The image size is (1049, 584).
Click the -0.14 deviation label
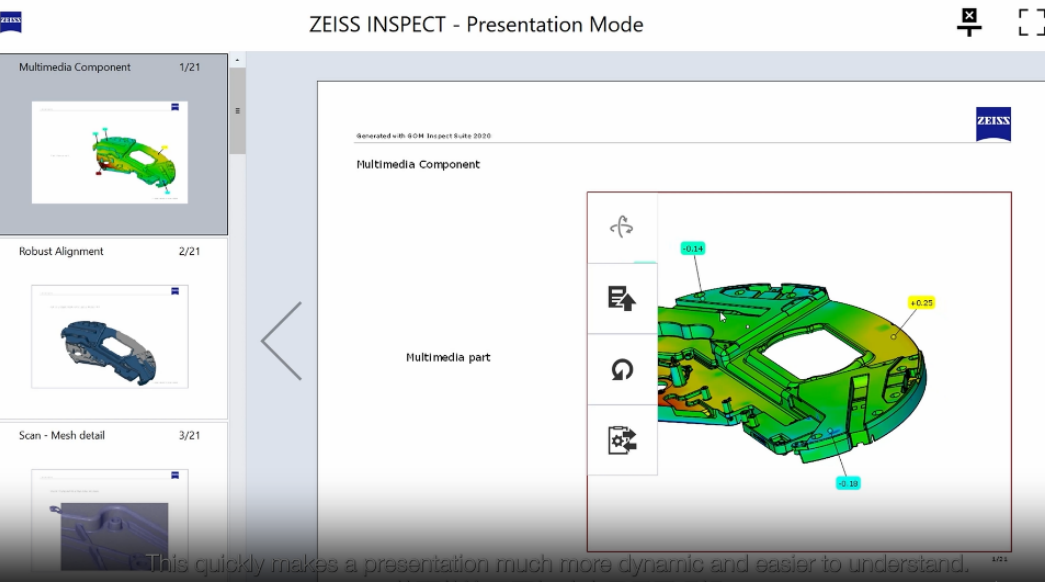tap(692, 249)
